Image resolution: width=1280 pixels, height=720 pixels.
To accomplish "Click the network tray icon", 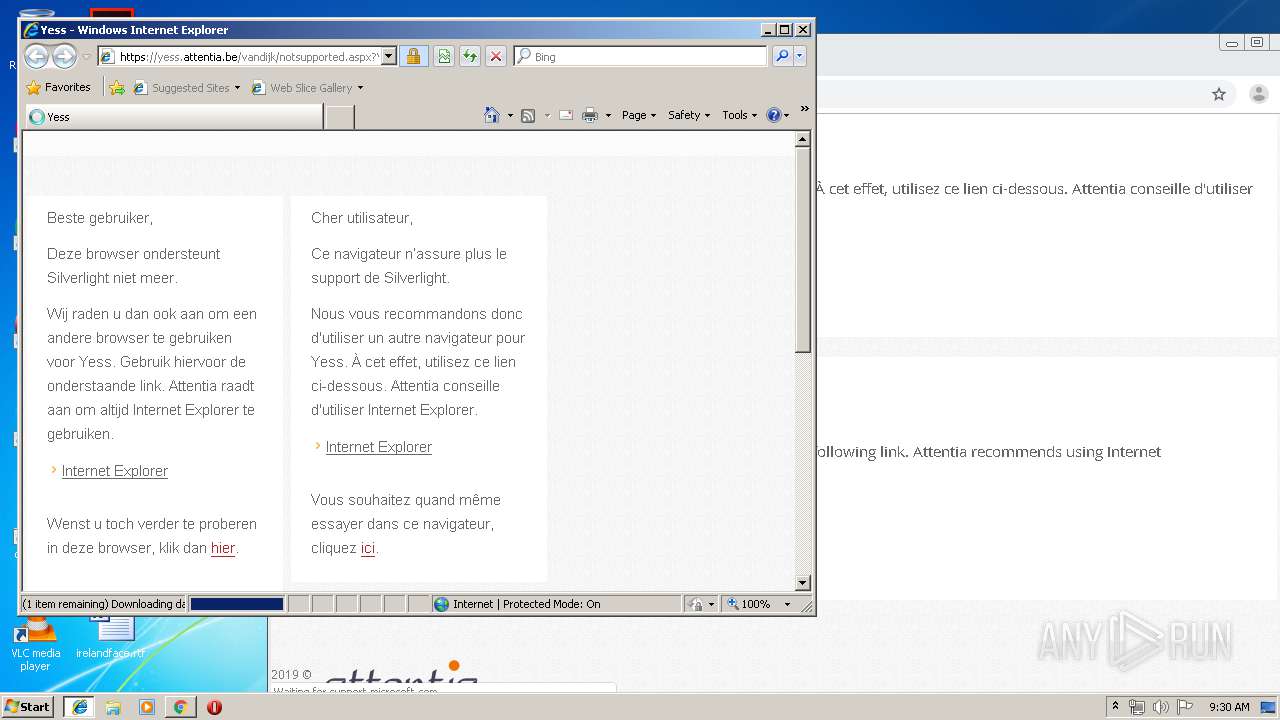I will (x=1137, y=707).
